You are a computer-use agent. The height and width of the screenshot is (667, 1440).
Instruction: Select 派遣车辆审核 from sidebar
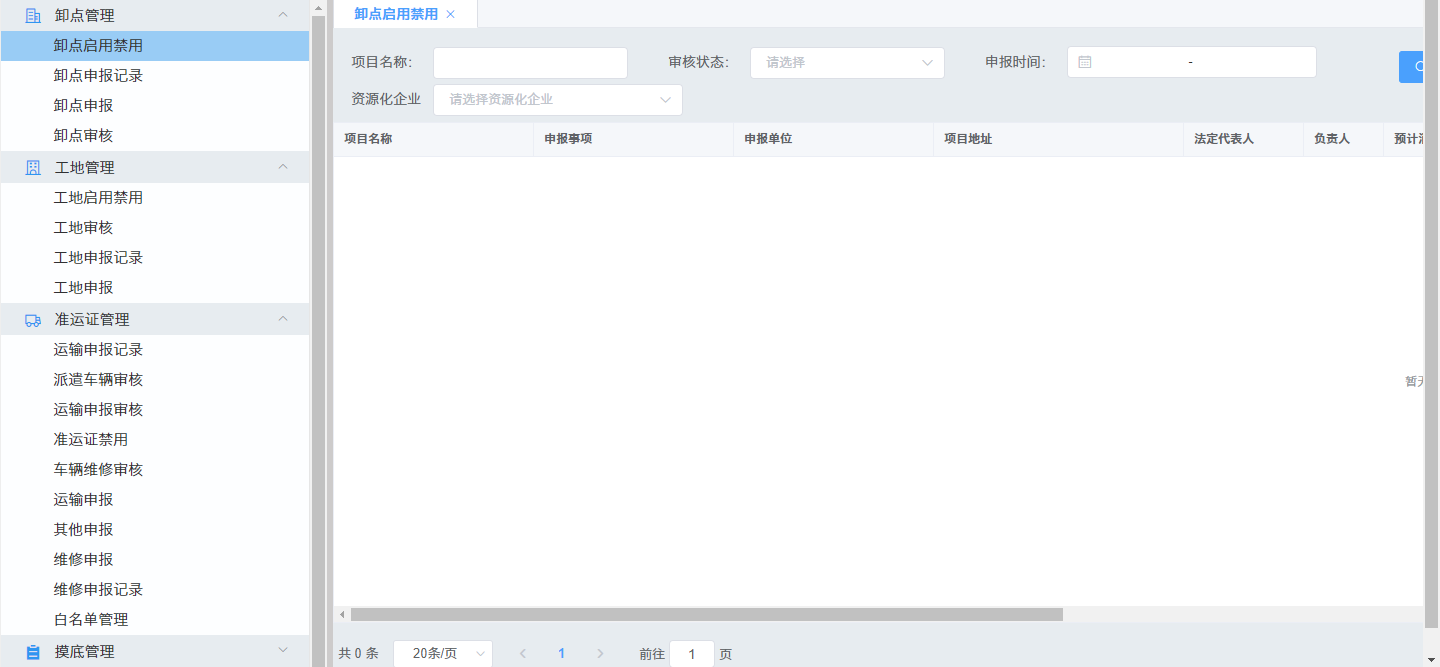[x=98, y=380]
